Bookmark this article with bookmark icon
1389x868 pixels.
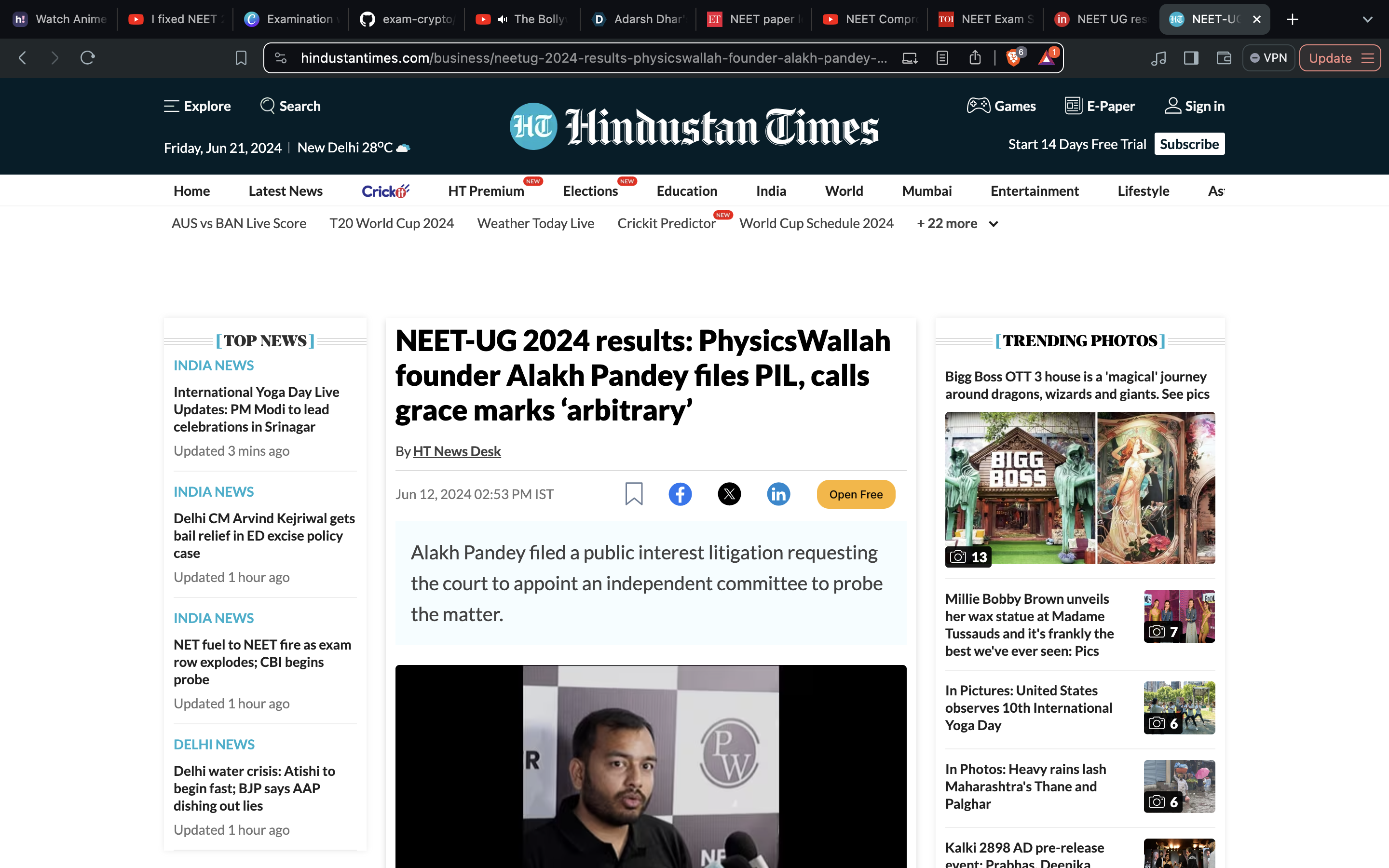634,494
